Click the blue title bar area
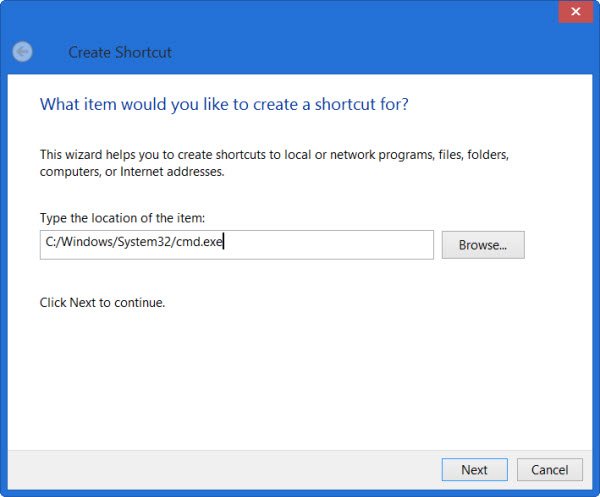The image size is (600, 497). 306,38
